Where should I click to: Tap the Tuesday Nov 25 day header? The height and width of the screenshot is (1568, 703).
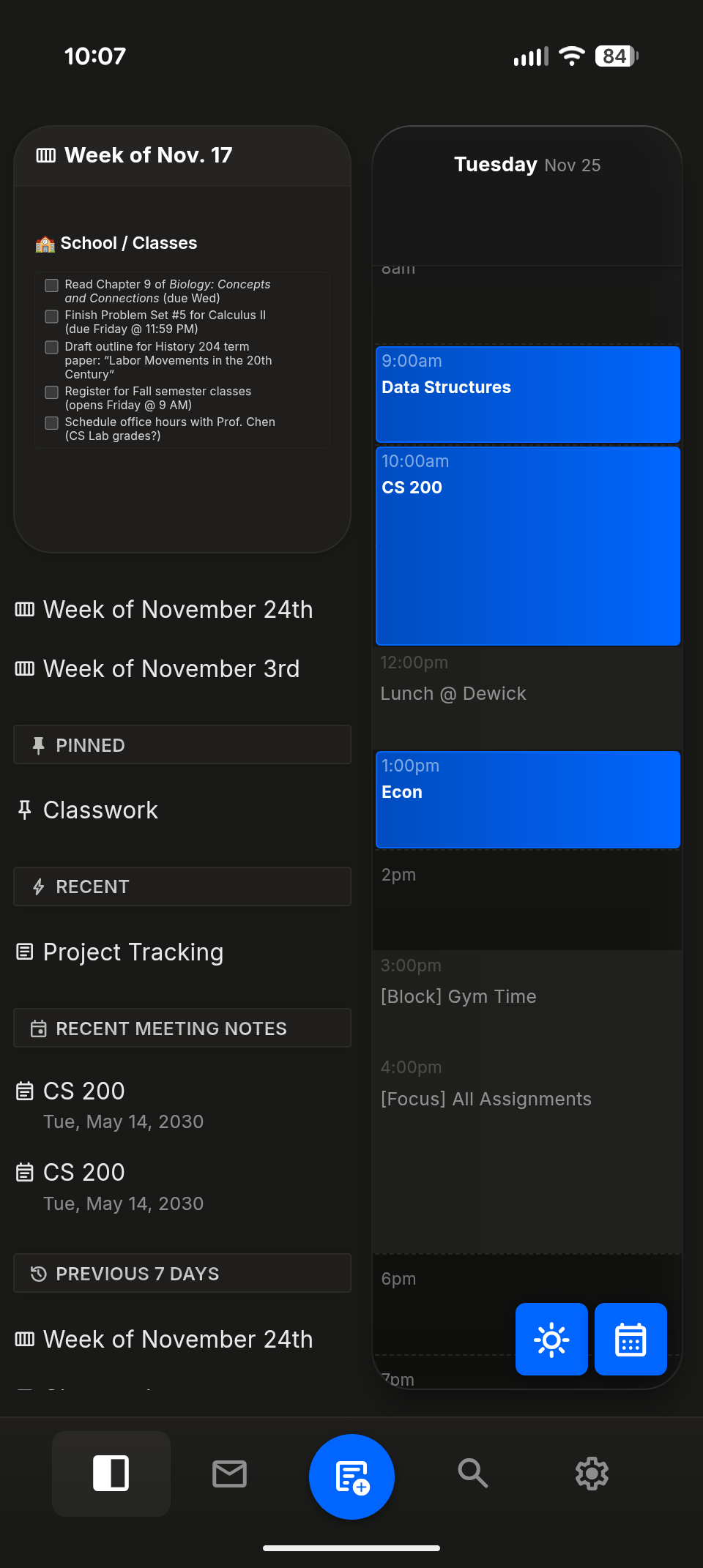pos(526,164)
